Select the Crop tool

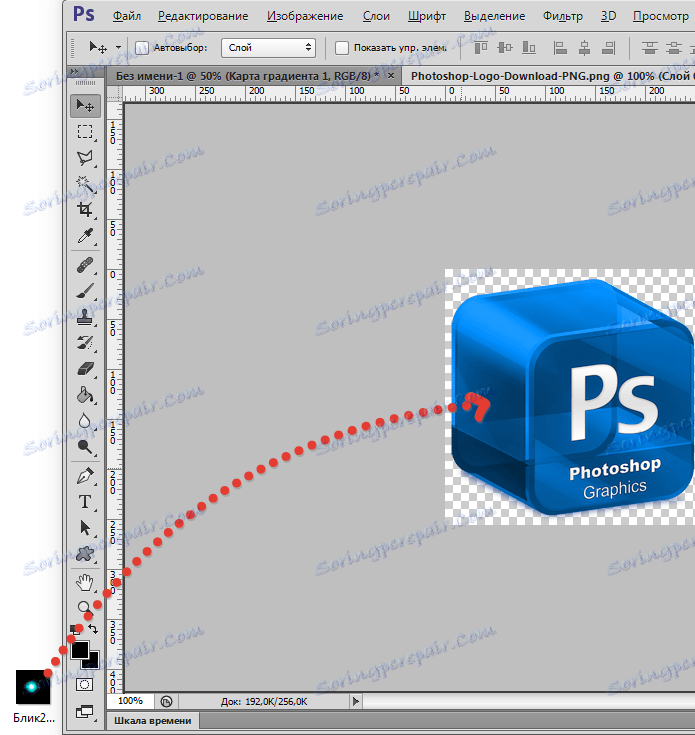click(x=85, y=210)
